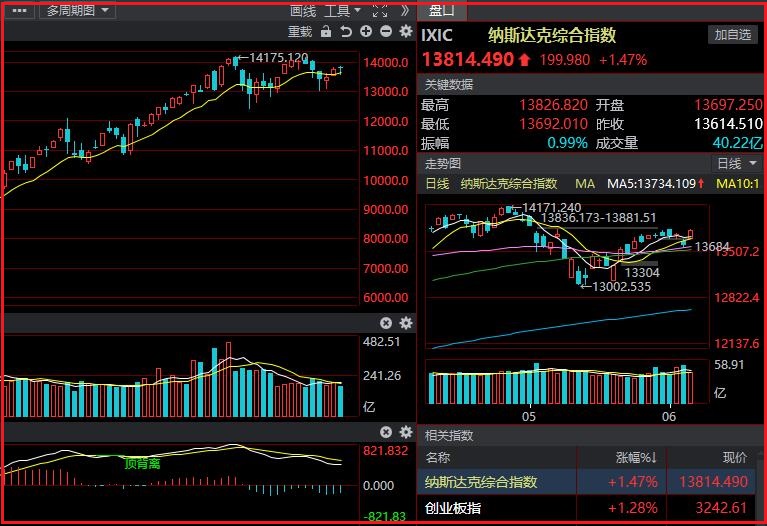Toggle the chart lock icon
767x526 pixels.
pos(326,32)
